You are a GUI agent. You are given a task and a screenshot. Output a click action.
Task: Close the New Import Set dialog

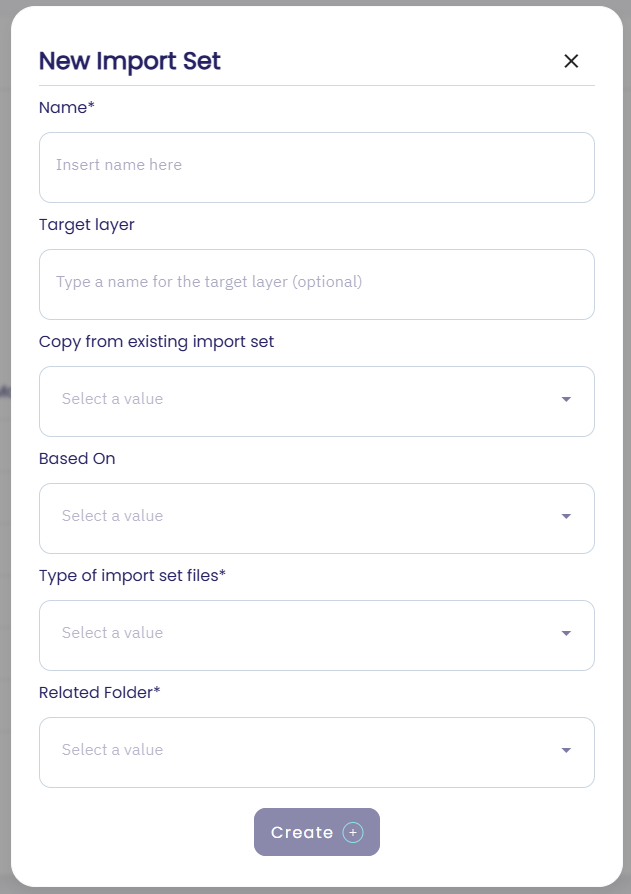pyautogui.click(x=571, y=61)
